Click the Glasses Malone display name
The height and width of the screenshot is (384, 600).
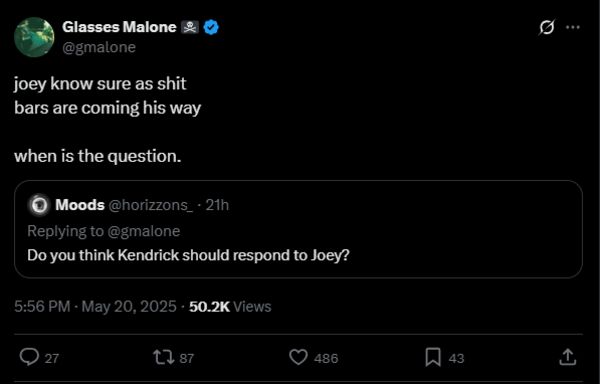click(x=119, y=27)
